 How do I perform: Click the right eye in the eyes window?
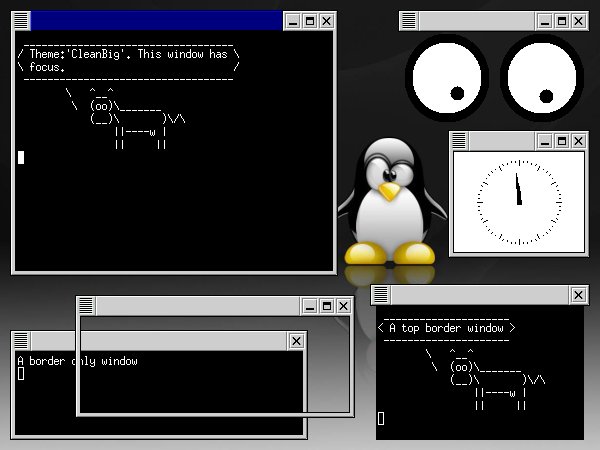(542, 78)
